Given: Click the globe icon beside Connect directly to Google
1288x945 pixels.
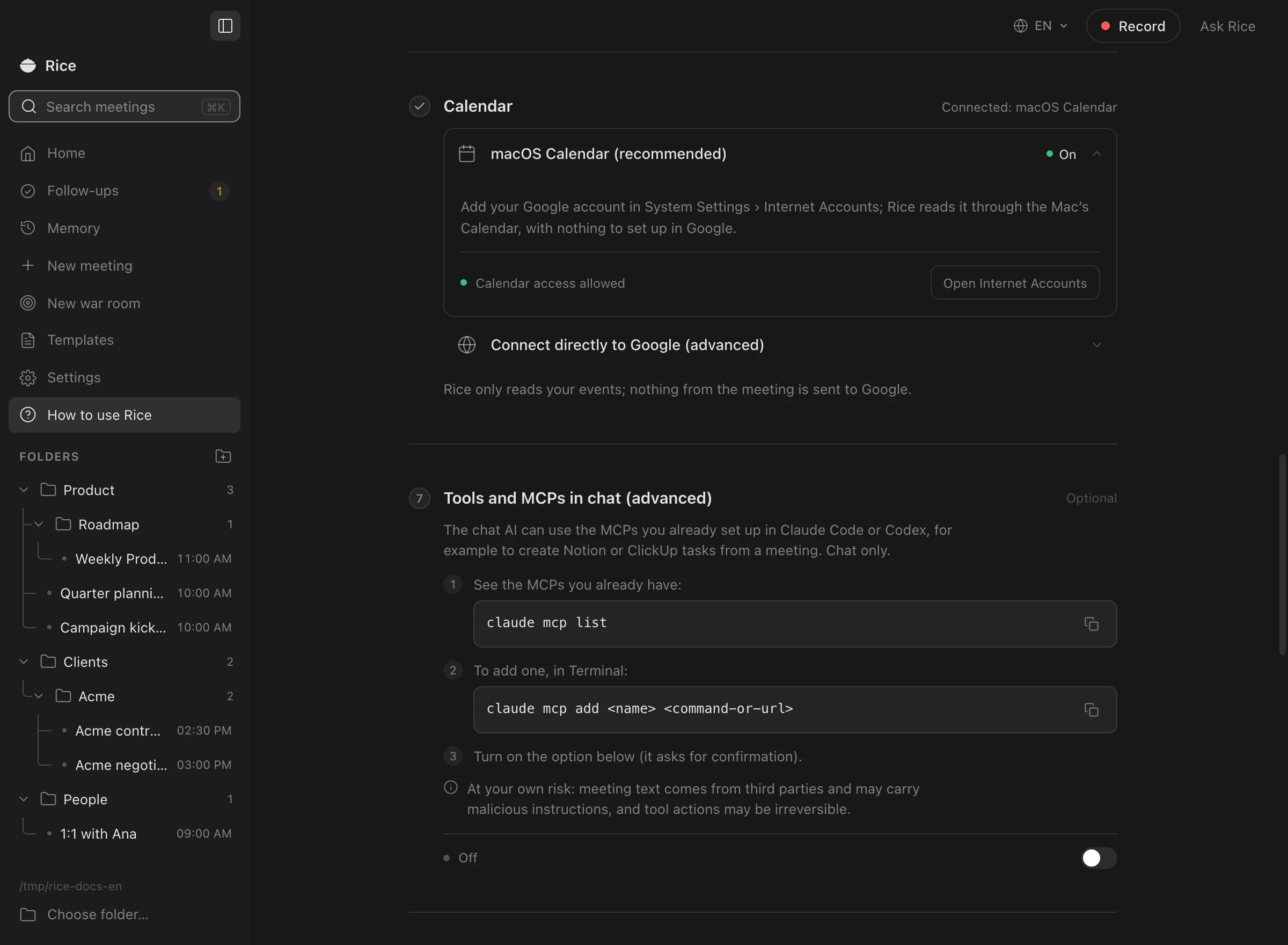Looking at the screenshot, I should click(466, 344).
